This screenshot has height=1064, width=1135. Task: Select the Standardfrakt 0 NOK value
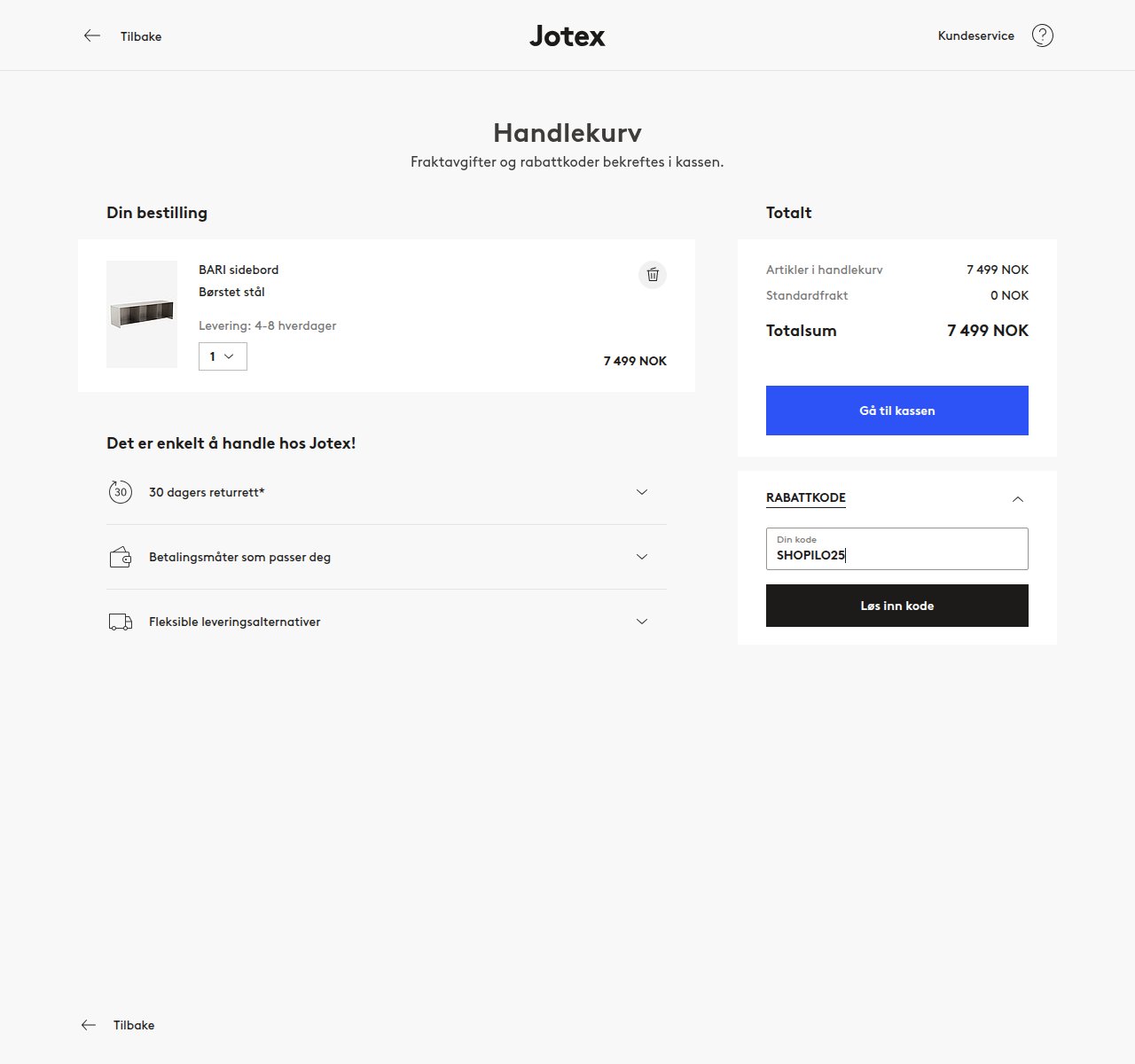click(x=1009, y=295)
